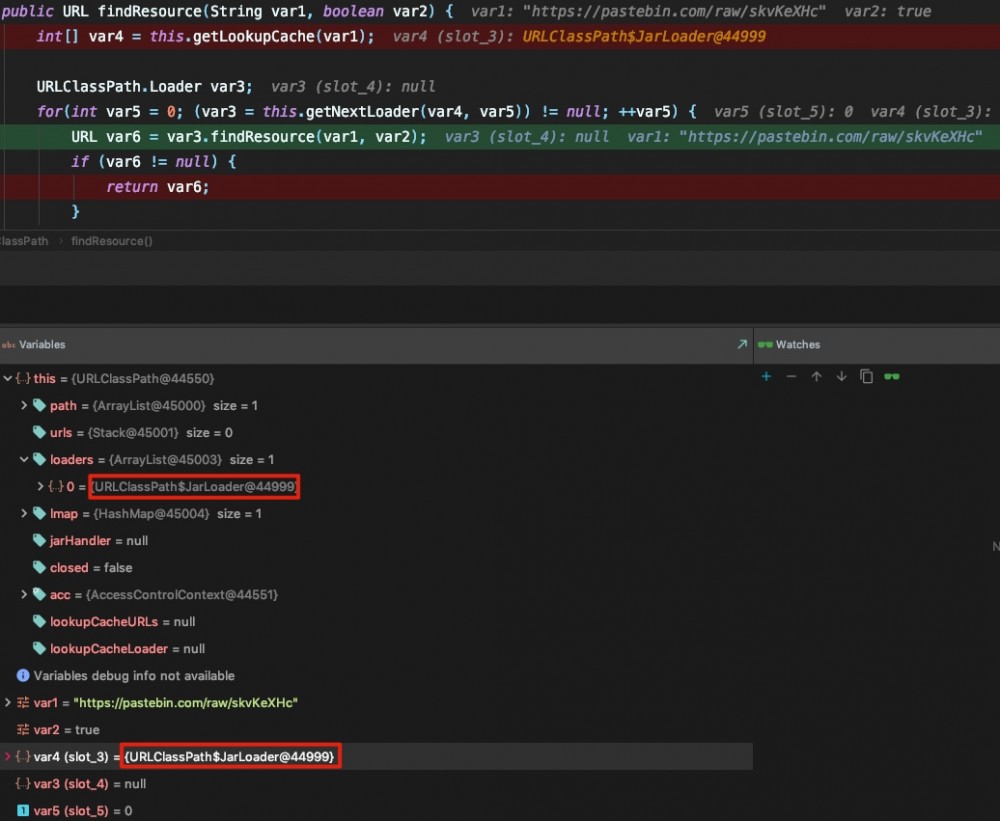Viewport: 1000px width, 821px height.
Task: Select the highlighted var4 JarLoader value
Action: coord(230,756)
